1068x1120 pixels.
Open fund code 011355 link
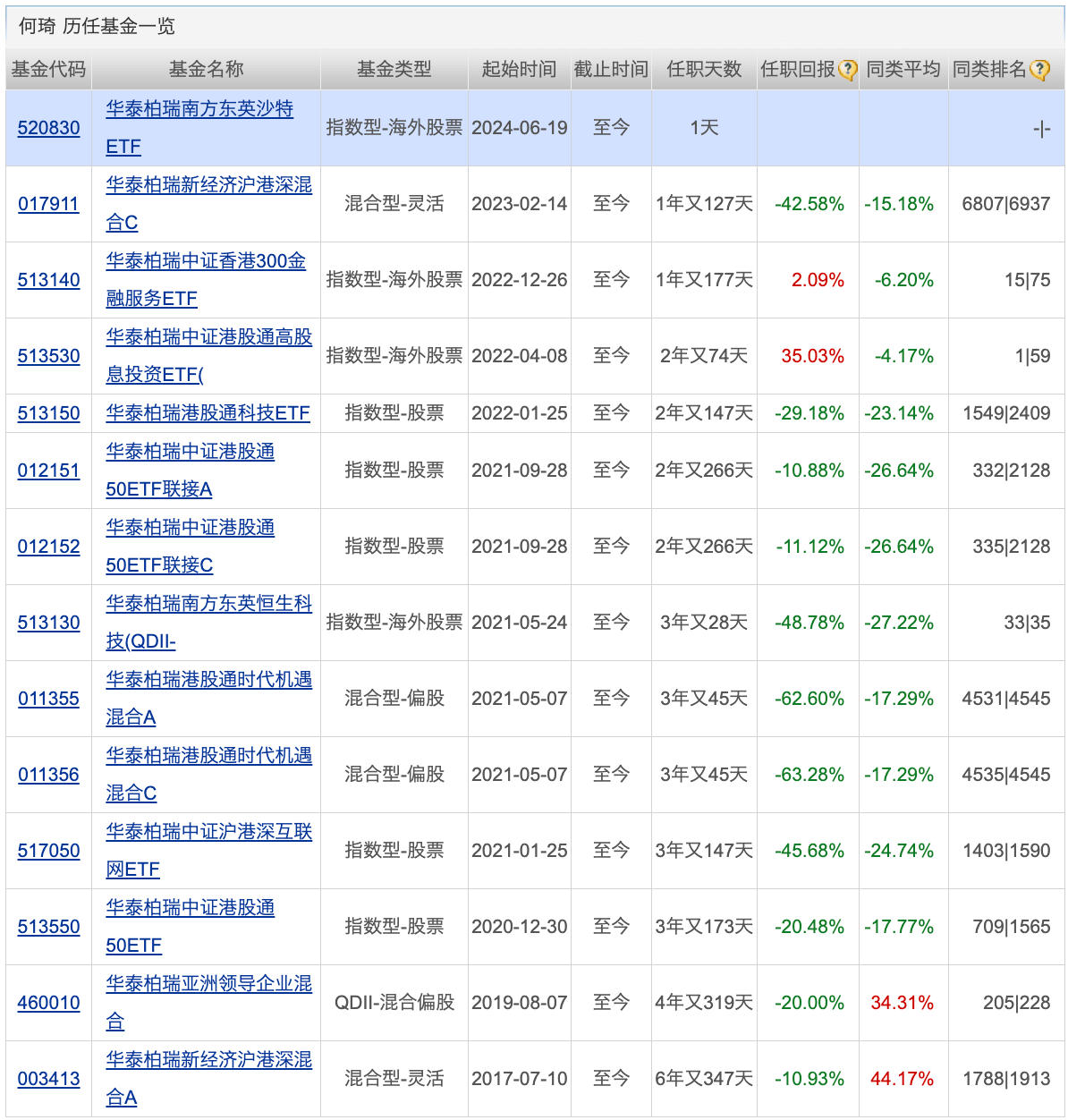pyautogui.click(x=48, y=699)
